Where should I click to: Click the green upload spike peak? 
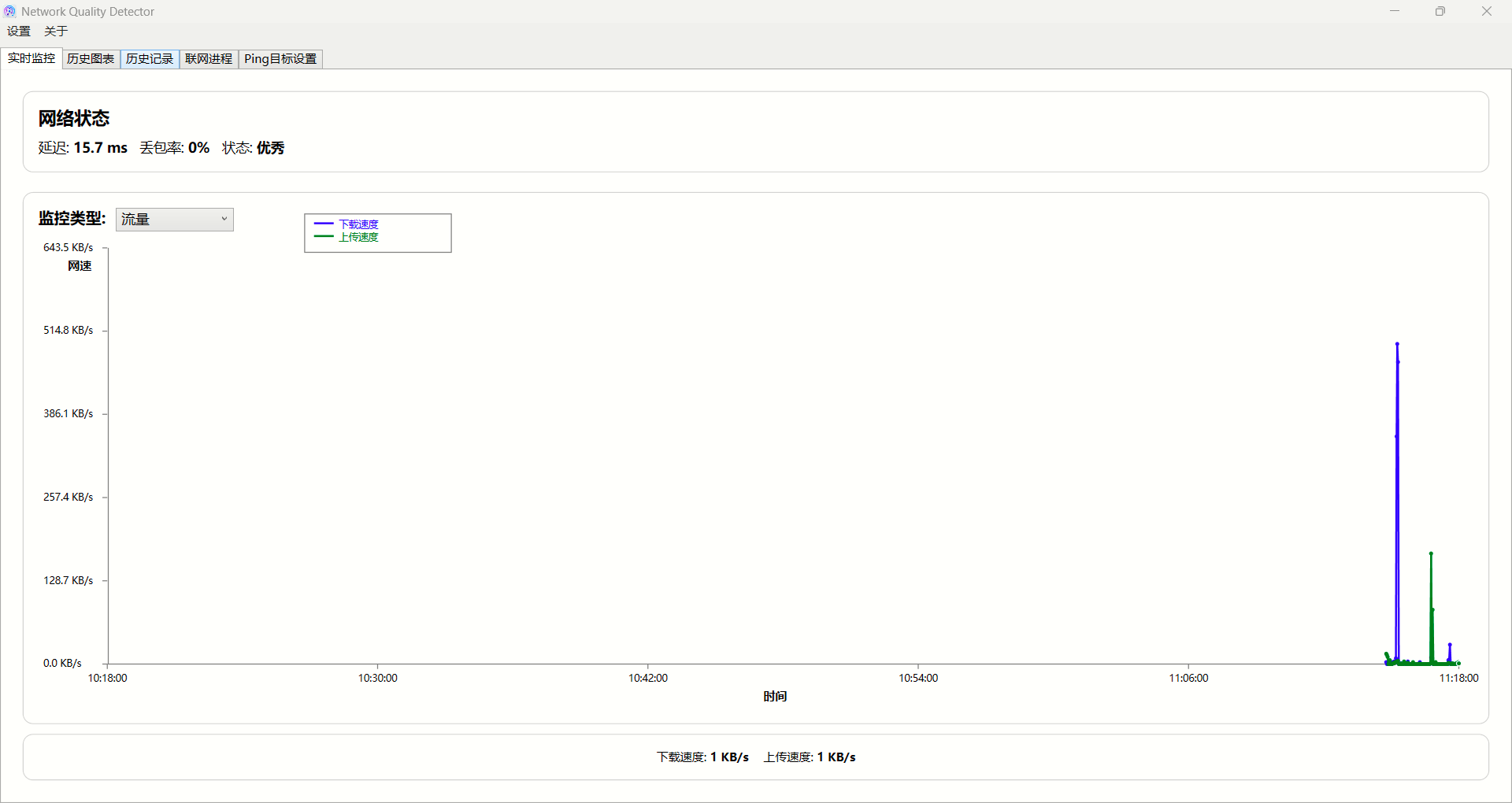(1431, 553)
